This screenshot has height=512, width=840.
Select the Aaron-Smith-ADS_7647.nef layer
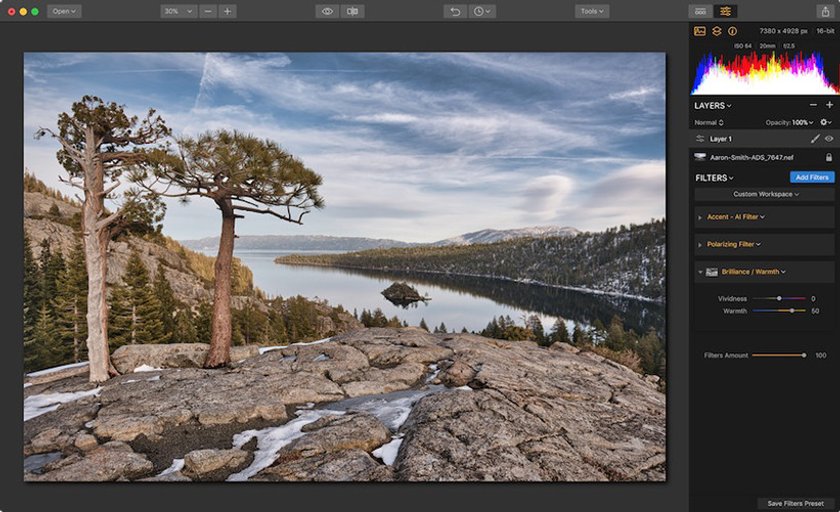click(x=764, y=157)
